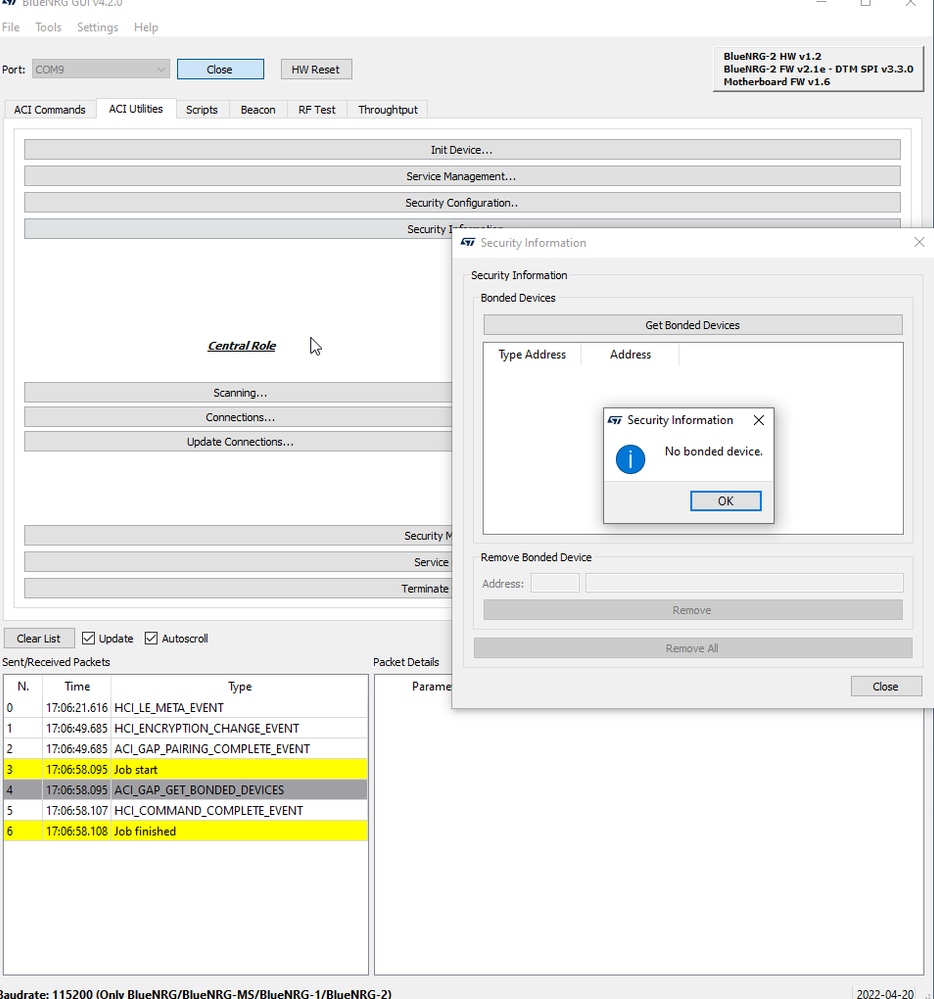
Task: Click the 2022-04-20 date in status bar
Action: pyautogui.click(x=886, y=993)
